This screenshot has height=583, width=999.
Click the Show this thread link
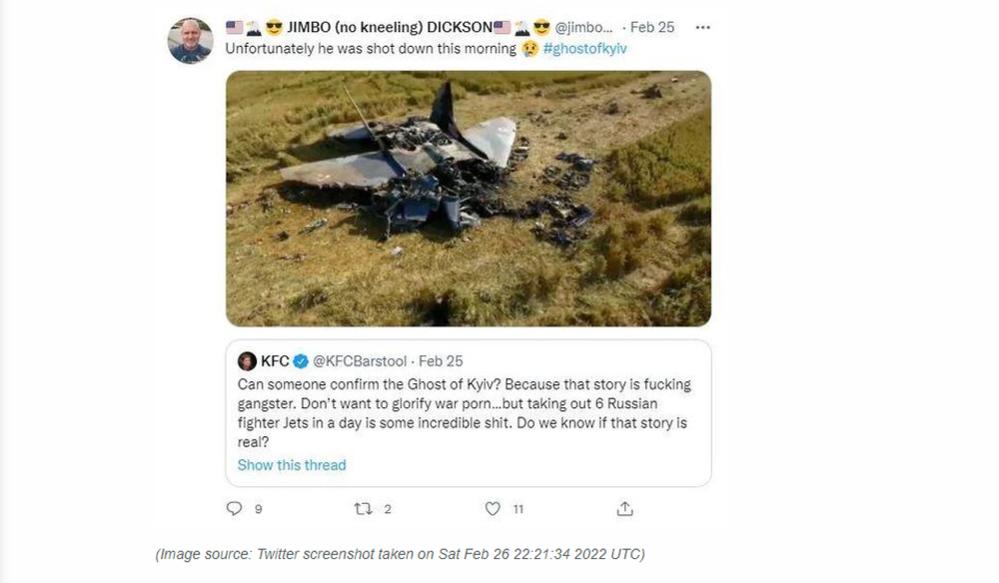(292, 465)
